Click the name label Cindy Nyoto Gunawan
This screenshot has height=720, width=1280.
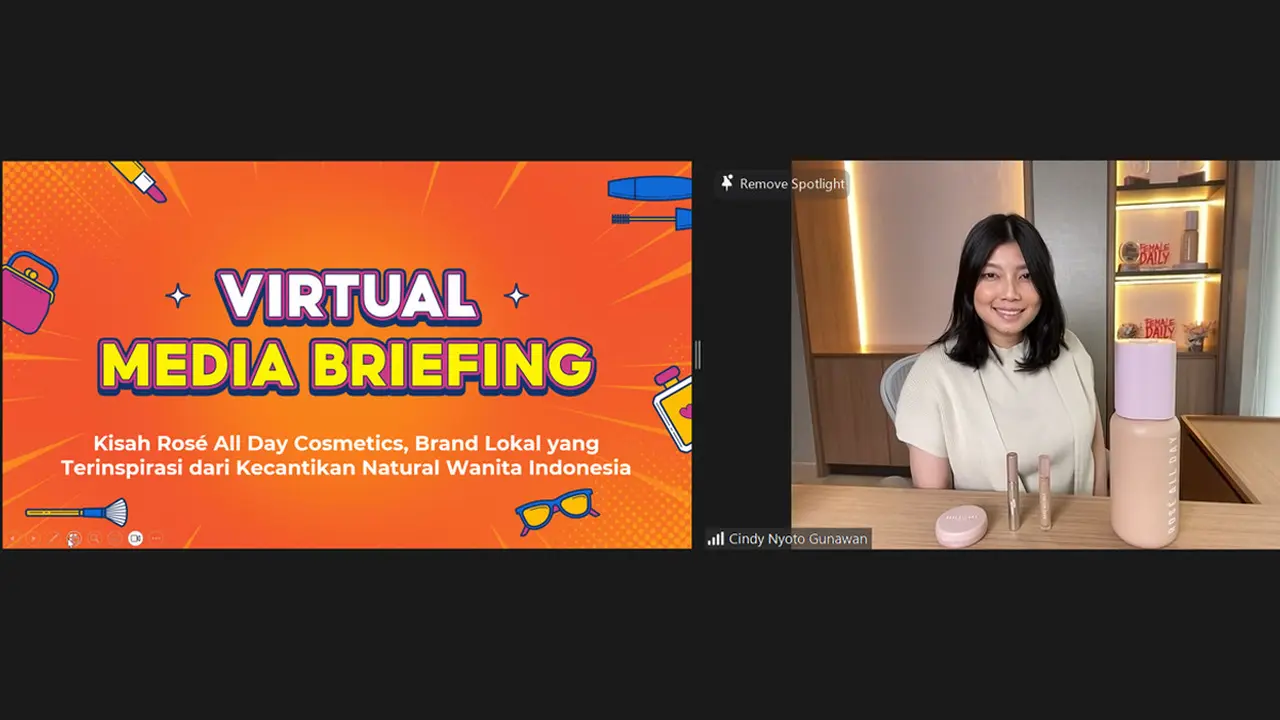click(x=798, y=539)
